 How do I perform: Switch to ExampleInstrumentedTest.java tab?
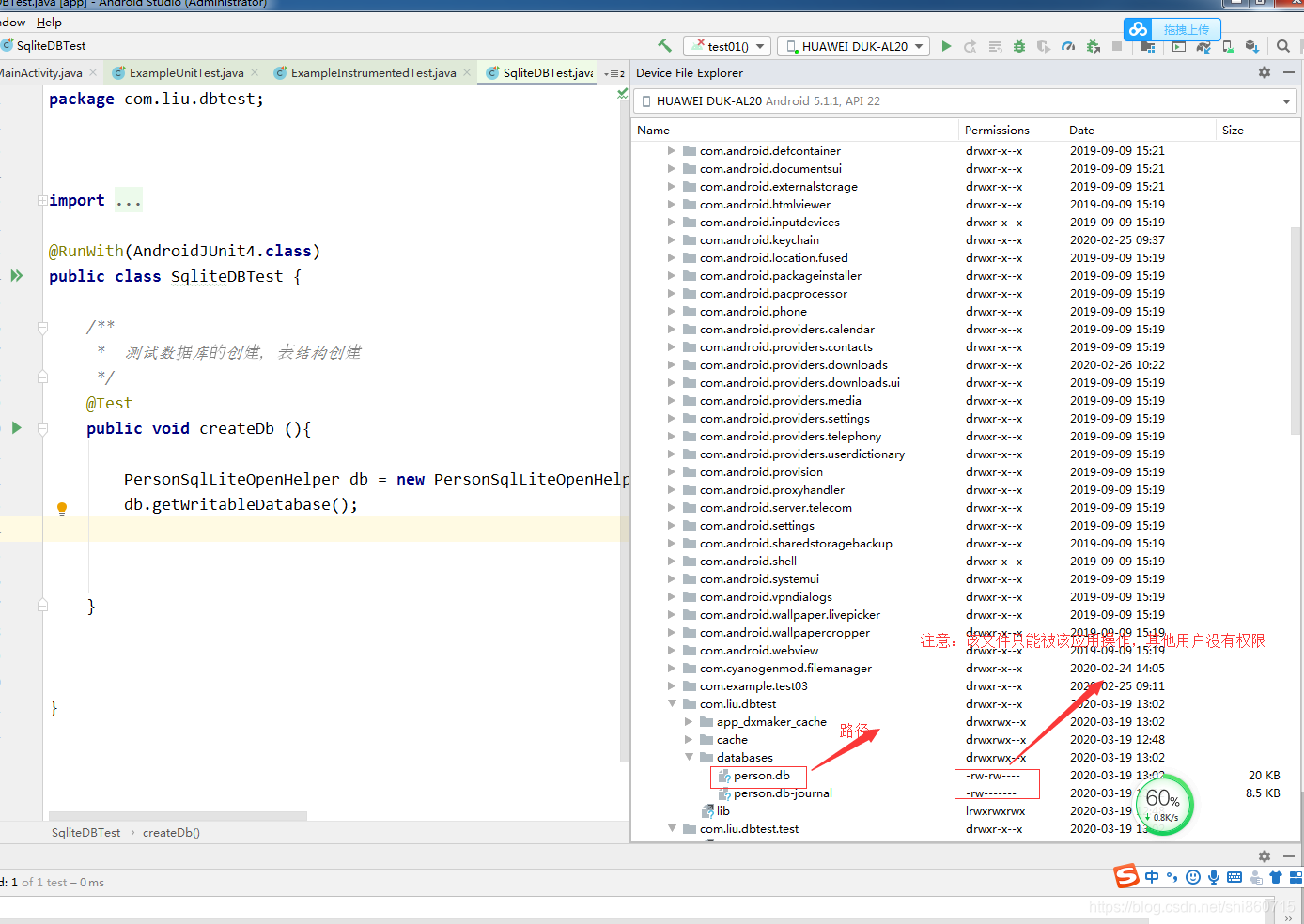click(373, 72)
